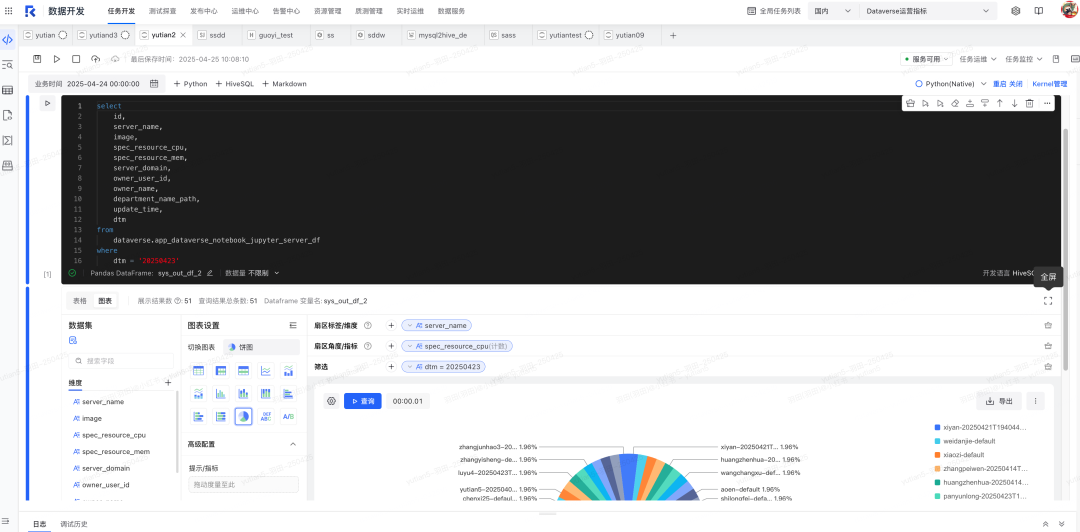Viewport: 1080px width, 532px height.
Task: Open the 调试历史 bottom tab
Action: (x=74, y=524)
